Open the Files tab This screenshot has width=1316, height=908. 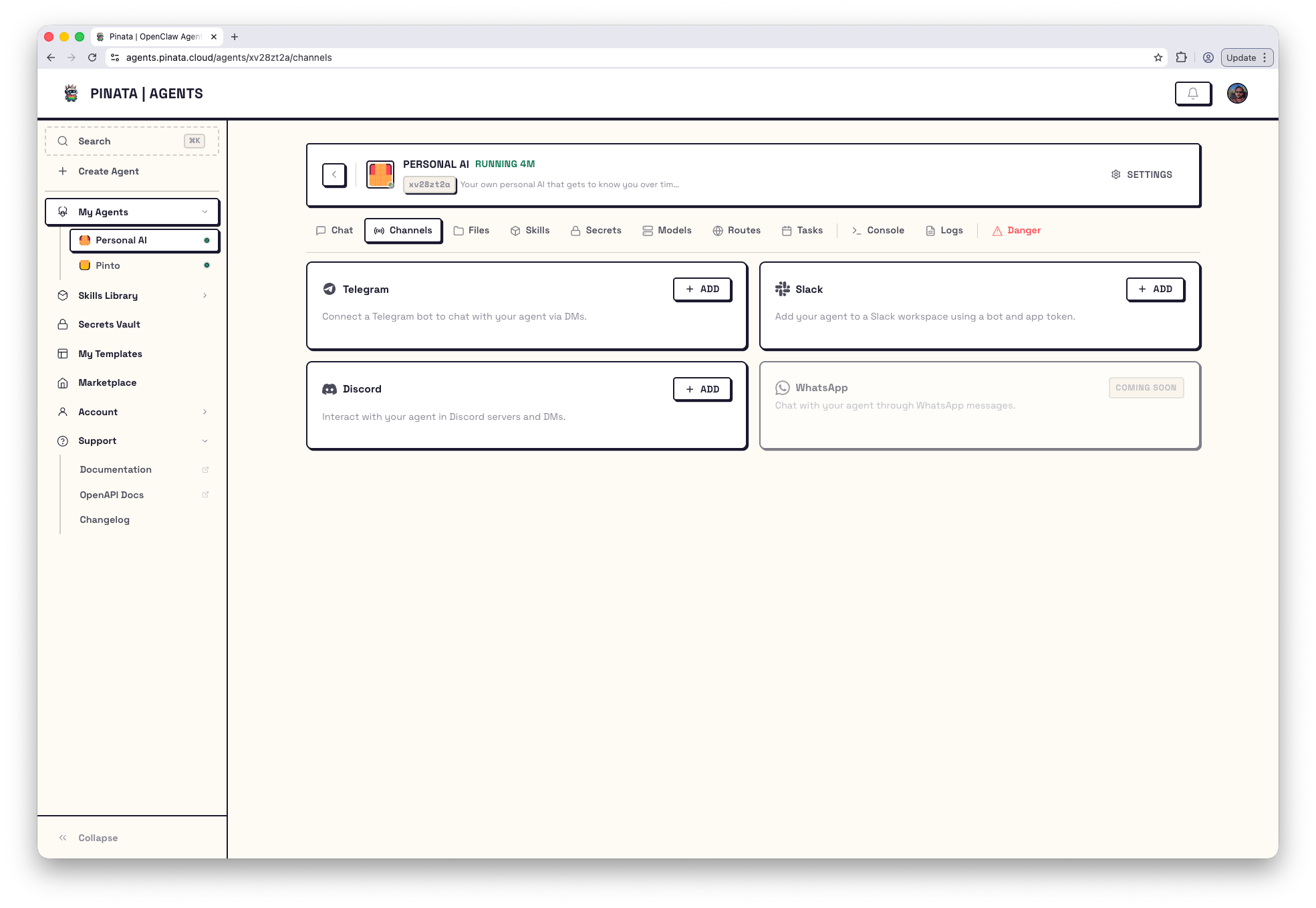tap(471, 231)
